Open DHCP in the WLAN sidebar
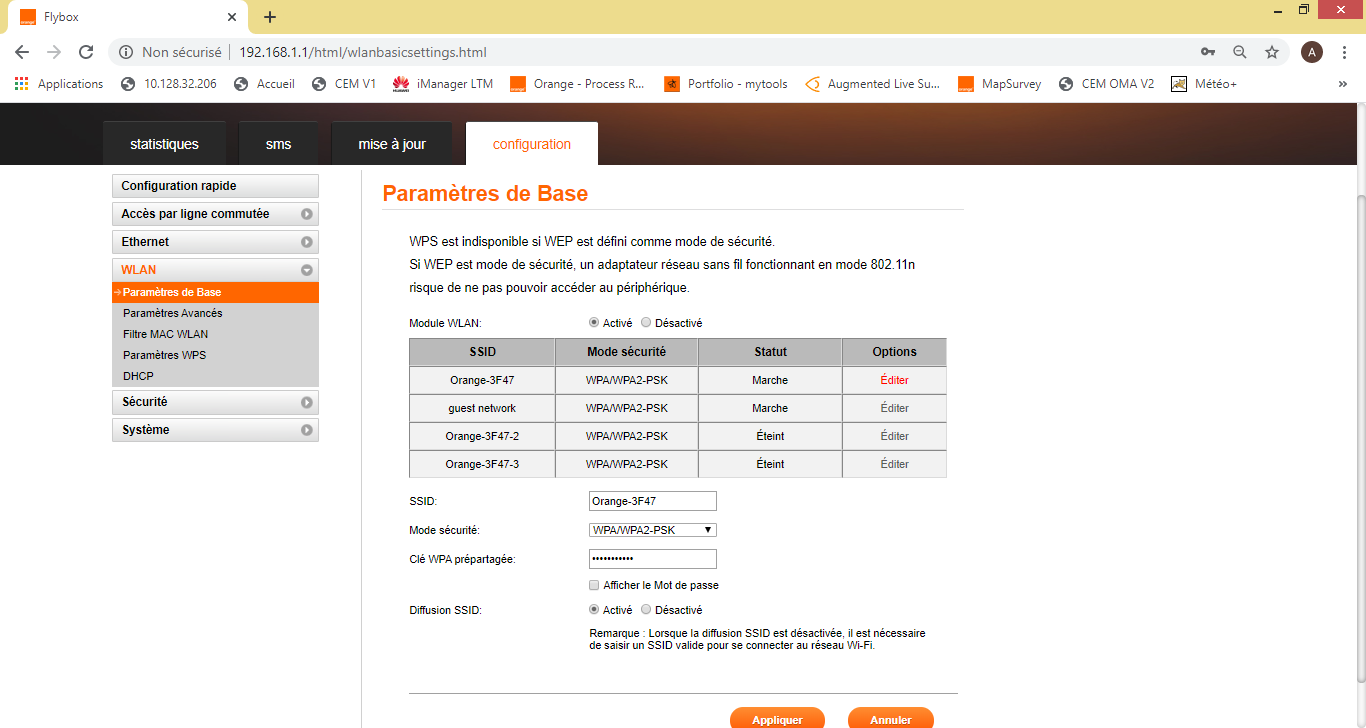 pos(138,376)
